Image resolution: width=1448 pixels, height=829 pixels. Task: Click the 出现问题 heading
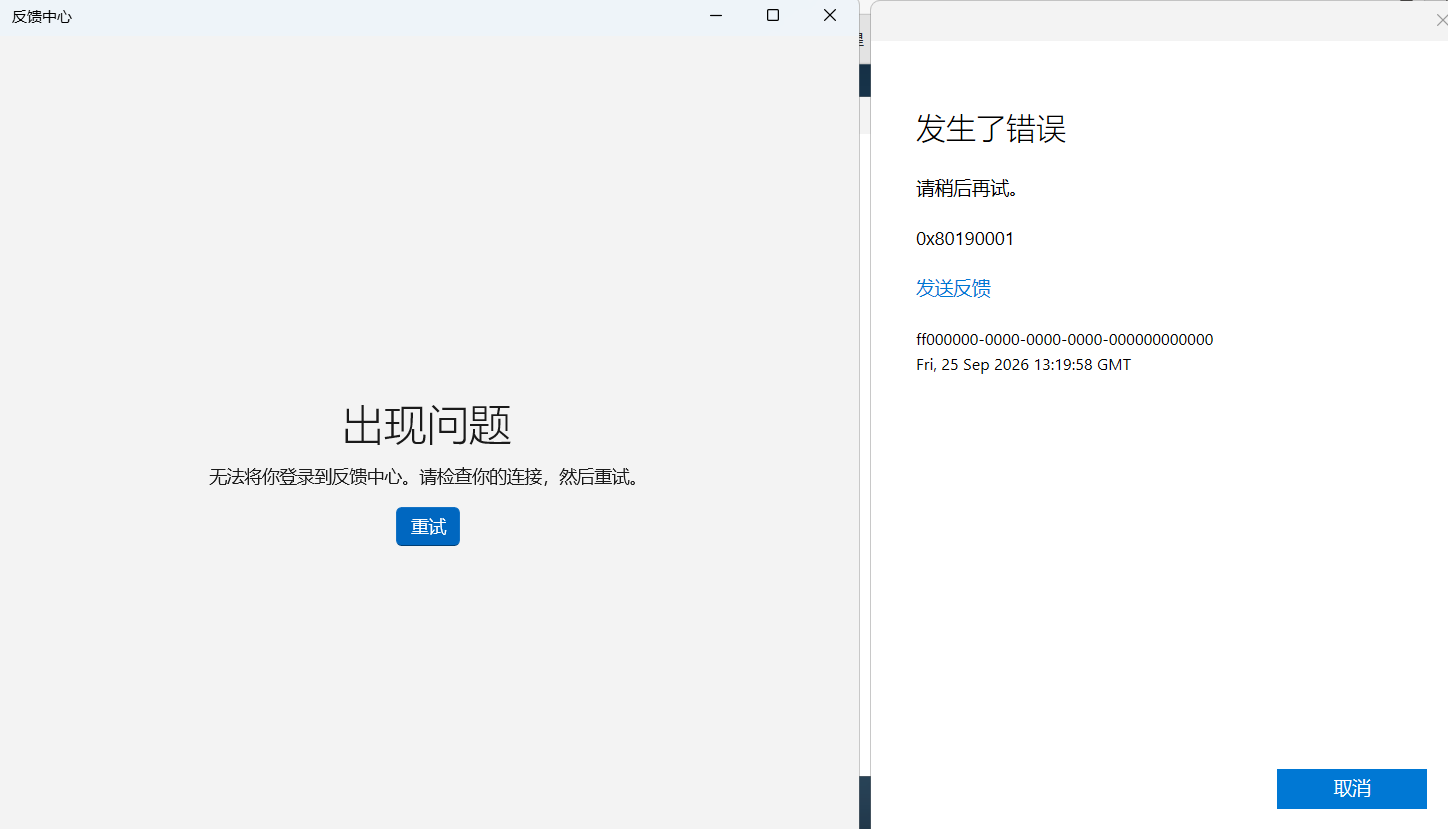pyautogui.click(x=428, y=426)
